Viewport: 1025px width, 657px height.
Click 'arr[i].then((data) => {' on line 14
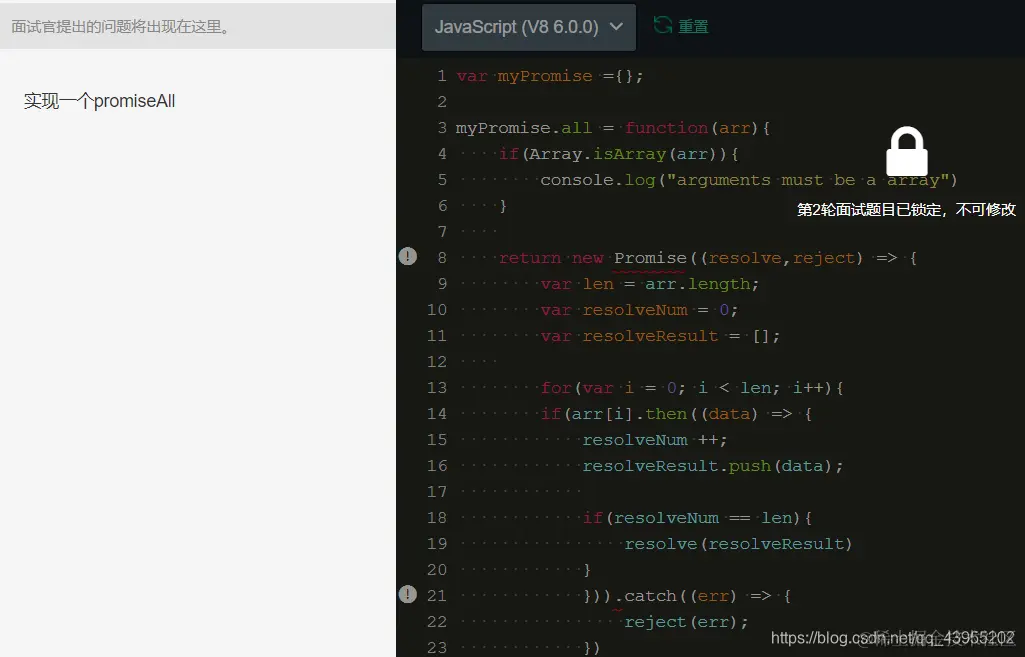tap(692, 414)
